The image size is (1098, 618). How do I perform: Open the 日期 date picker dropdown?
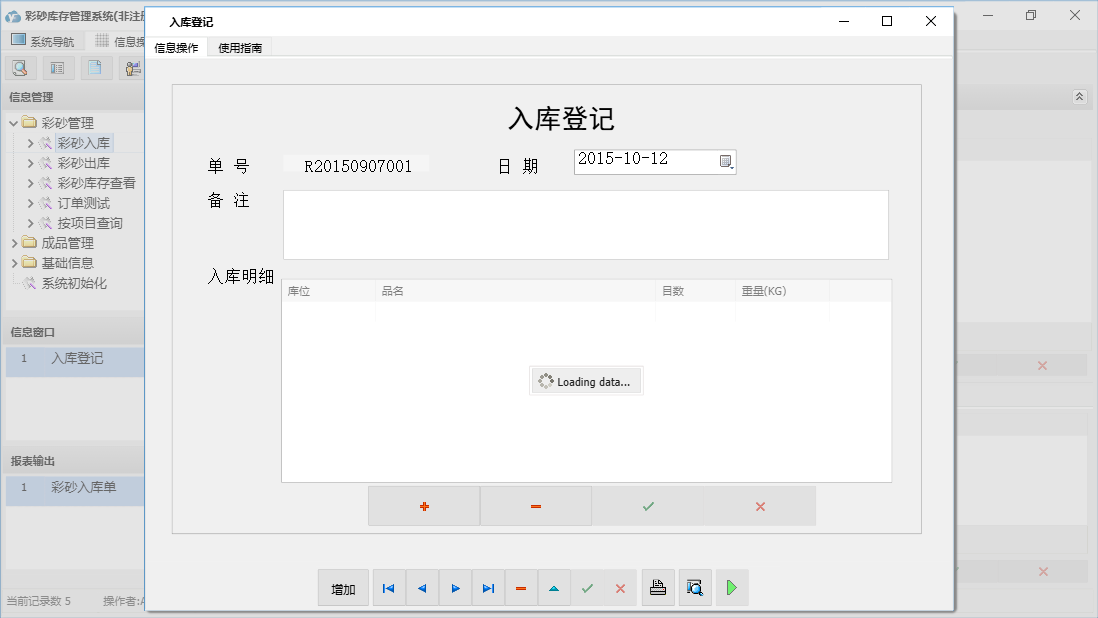coord(728,161)
